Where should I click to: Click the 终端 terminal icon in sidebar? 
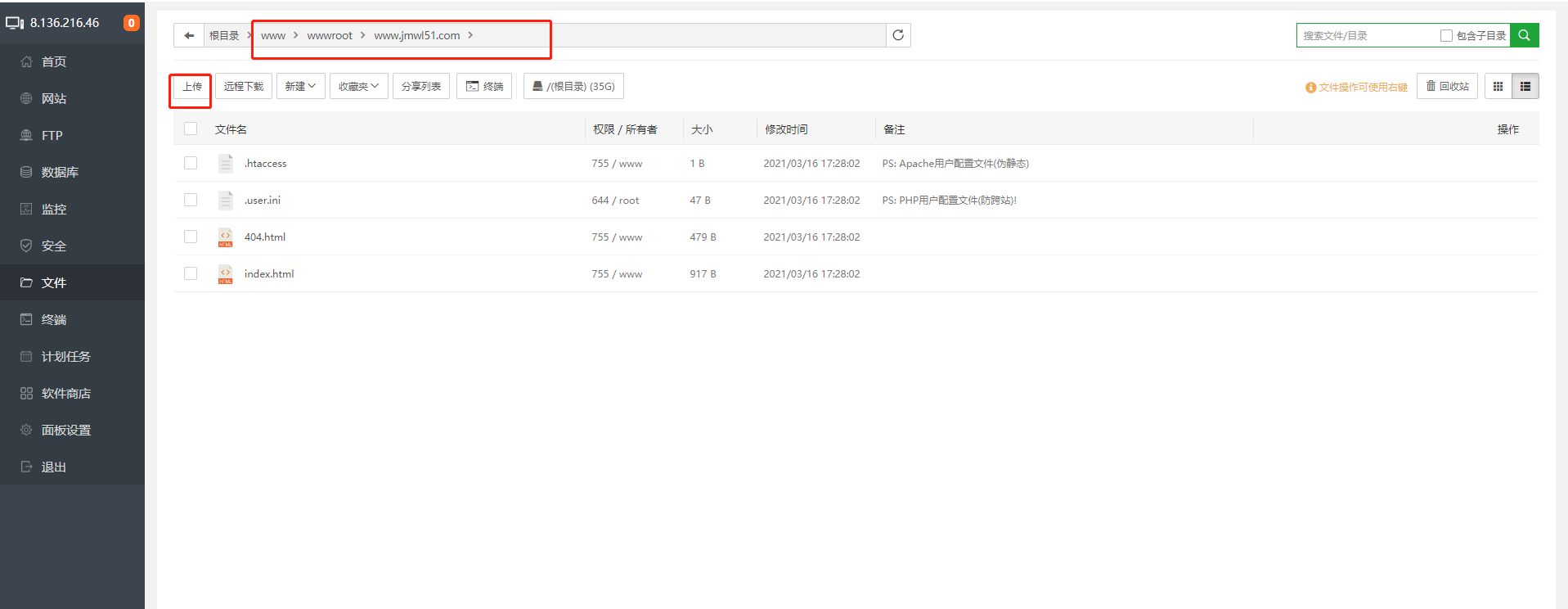[26, 319]
